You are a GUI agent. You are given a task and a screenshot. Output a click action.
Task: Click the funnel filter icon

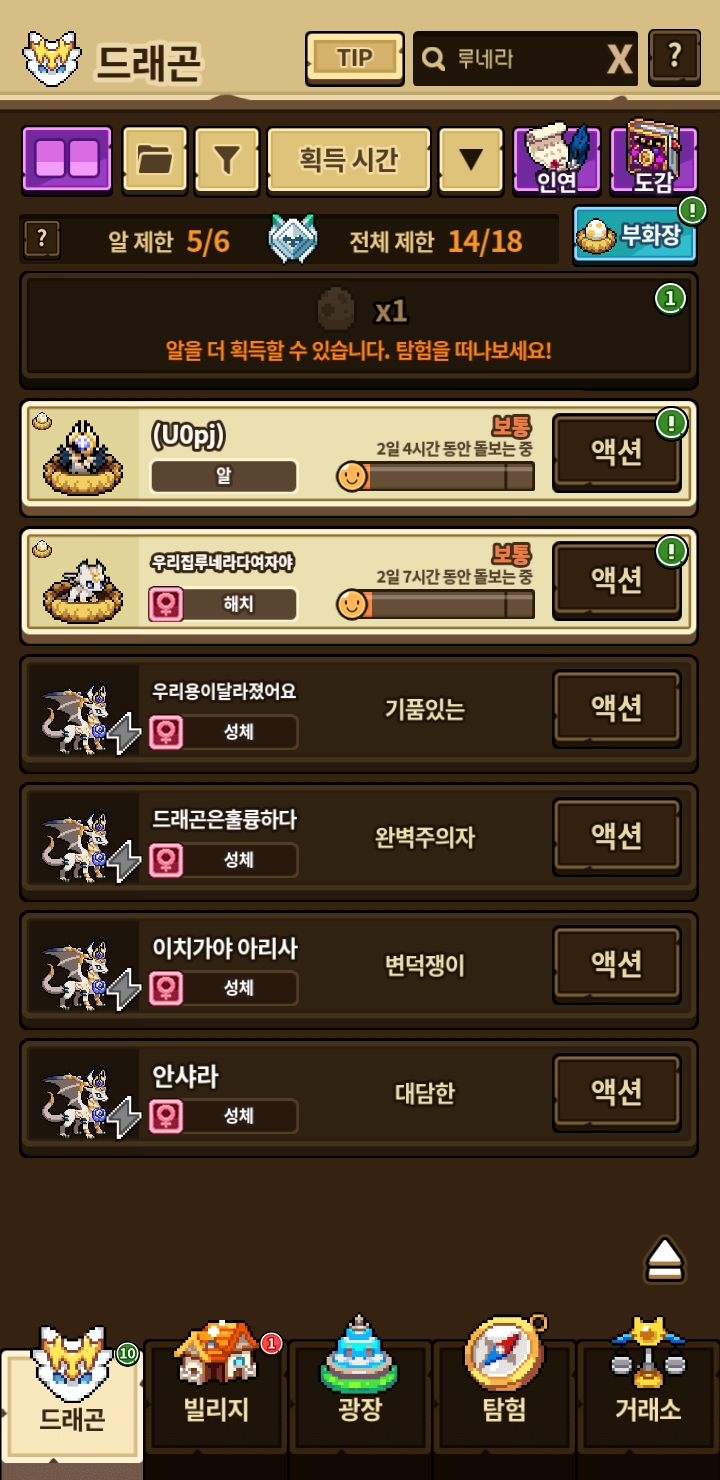(227, 159)
